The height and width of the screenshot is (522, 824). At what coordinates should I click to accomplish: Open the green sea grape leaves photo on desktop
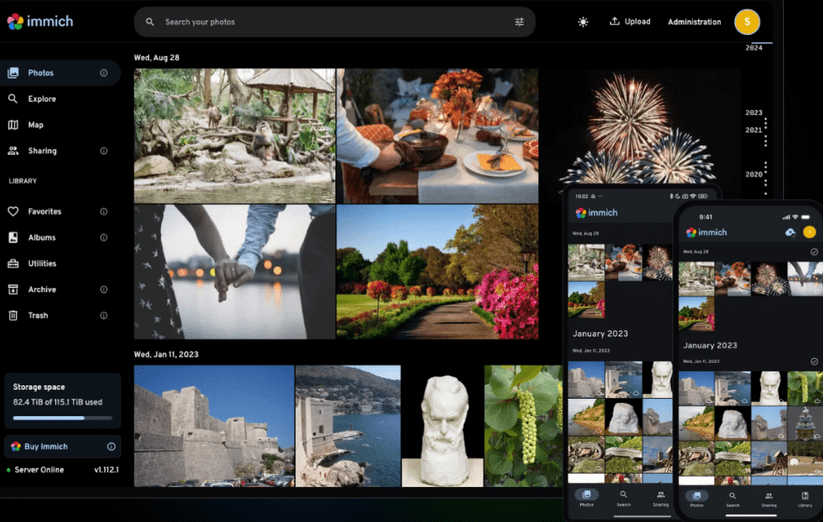point(523,426)
